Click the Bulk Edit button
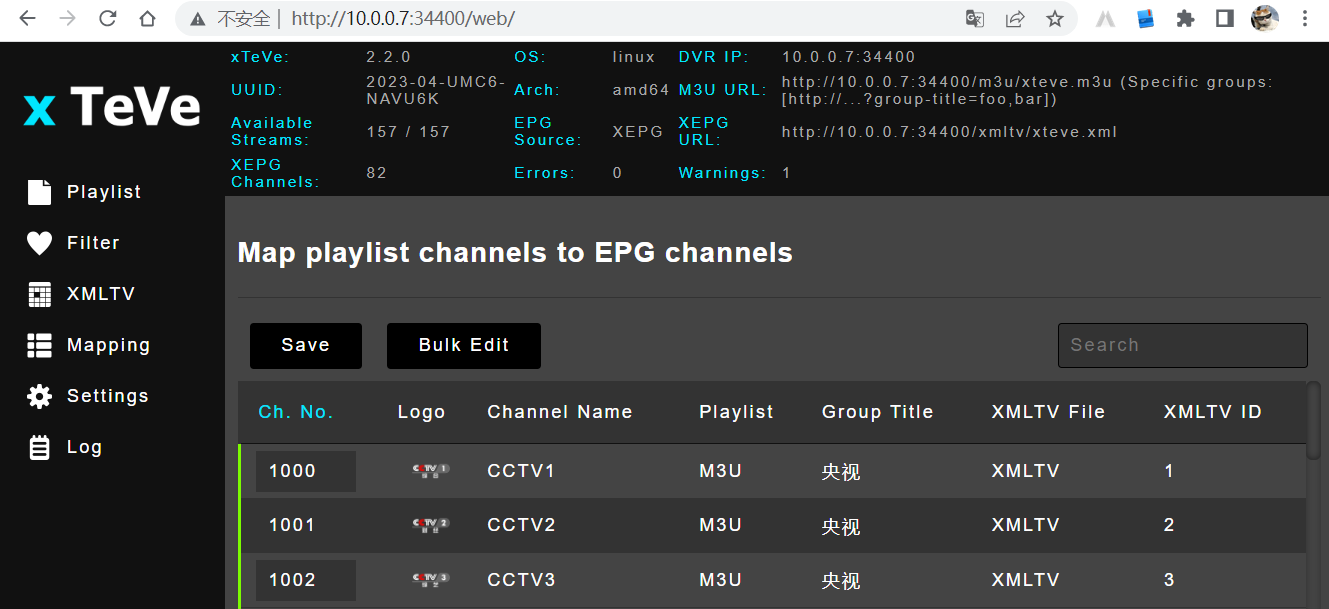Screen dimensions: 1329x609 (x=463, y=345)
